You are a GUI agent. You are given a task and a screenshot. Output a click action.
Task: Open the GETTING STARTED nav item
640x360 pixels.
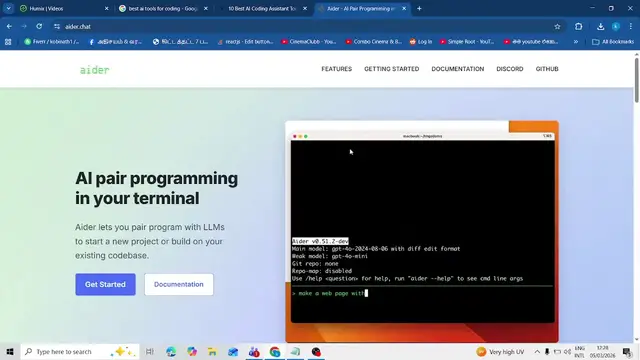[x=391, y=69]
